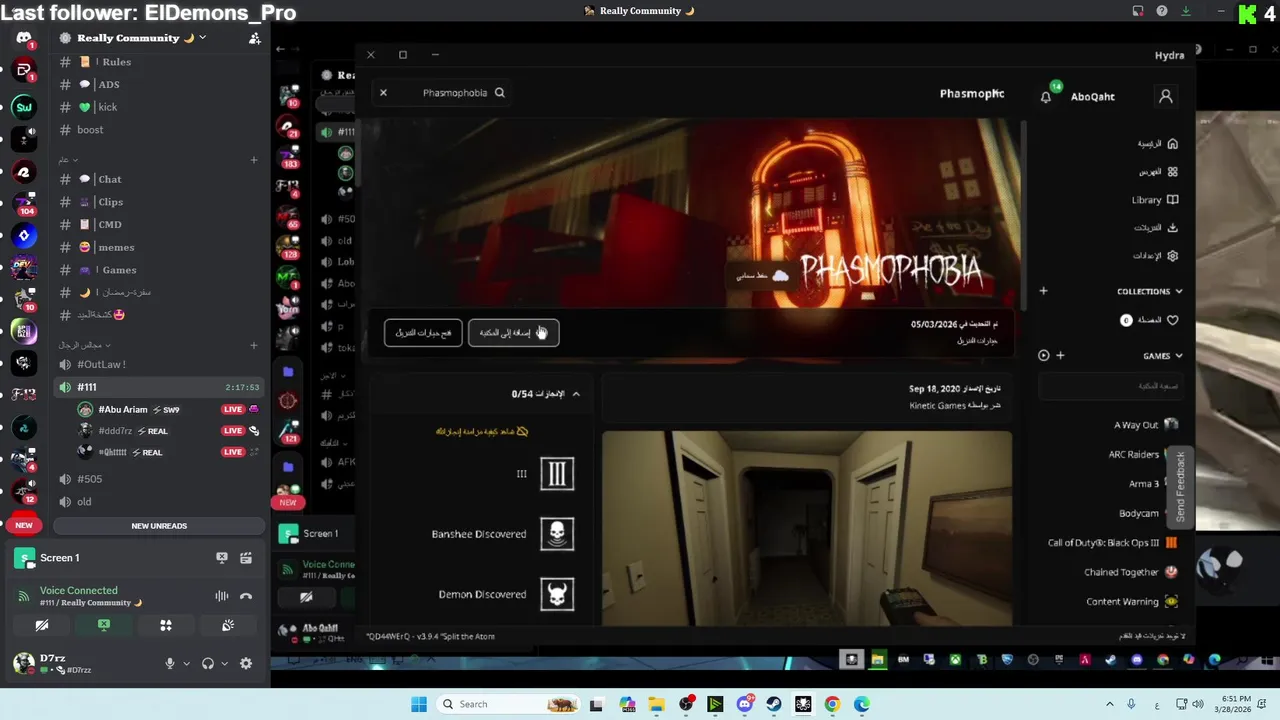The image size is (1280, 720).
Task: Open the Hydra profile icon next to AboQaht
Action: [1165, 96]
